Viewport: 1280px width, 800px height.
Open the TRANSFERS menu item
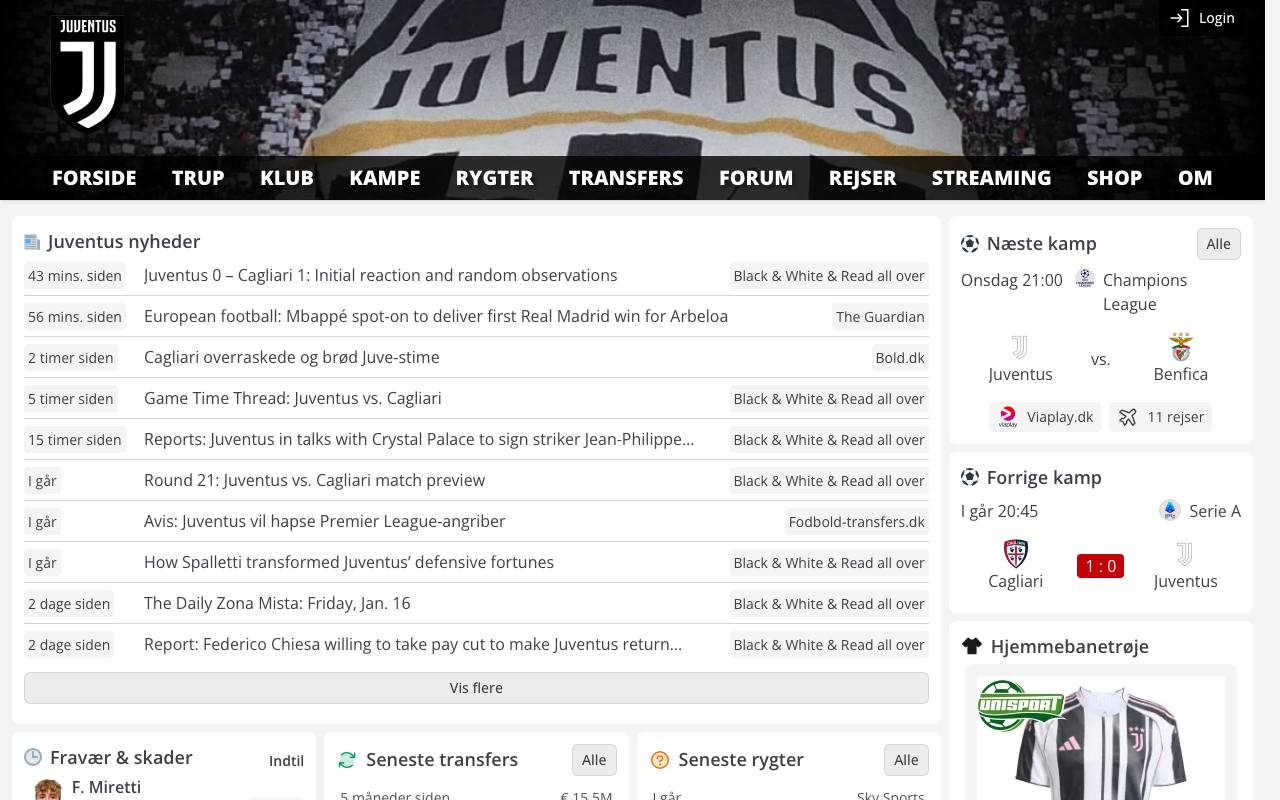(626, 178)
